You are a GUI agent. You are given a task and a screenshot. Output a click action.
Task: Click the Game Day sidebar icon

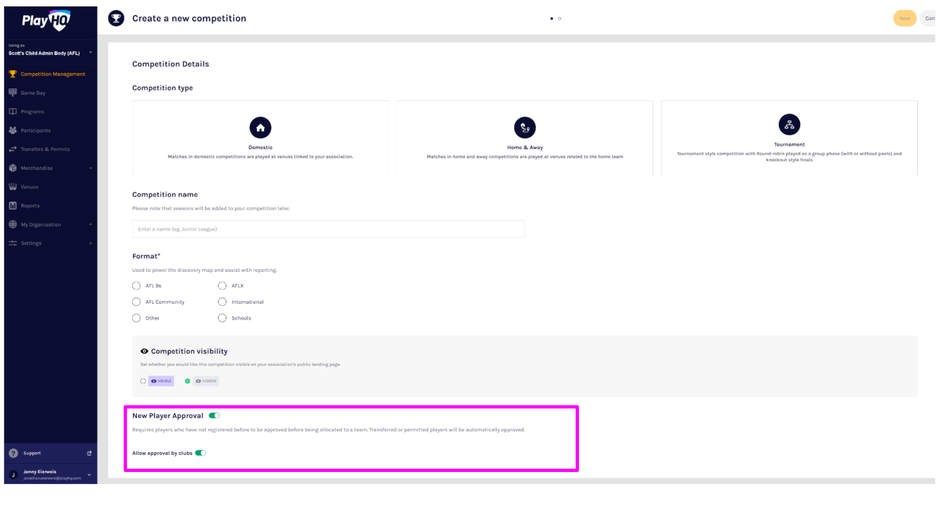(x=13, y=93)
